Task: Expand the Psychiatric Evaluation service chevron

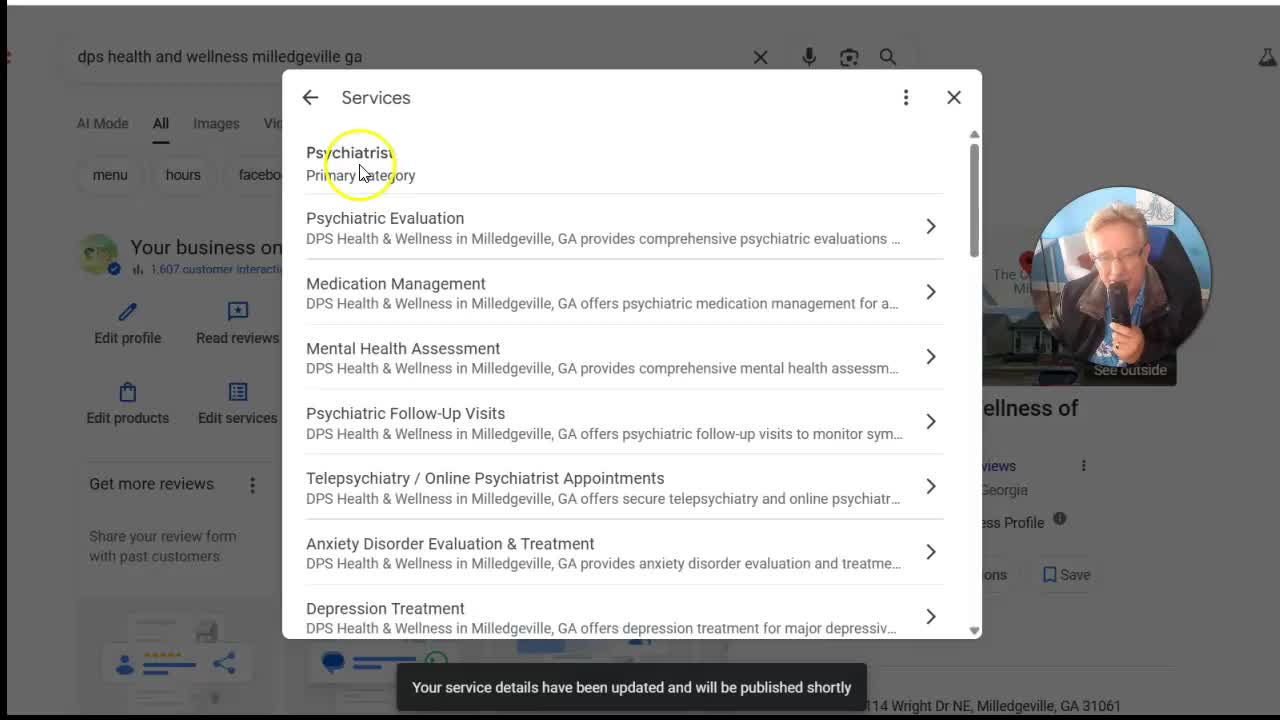Action: [x=930, y=227]
